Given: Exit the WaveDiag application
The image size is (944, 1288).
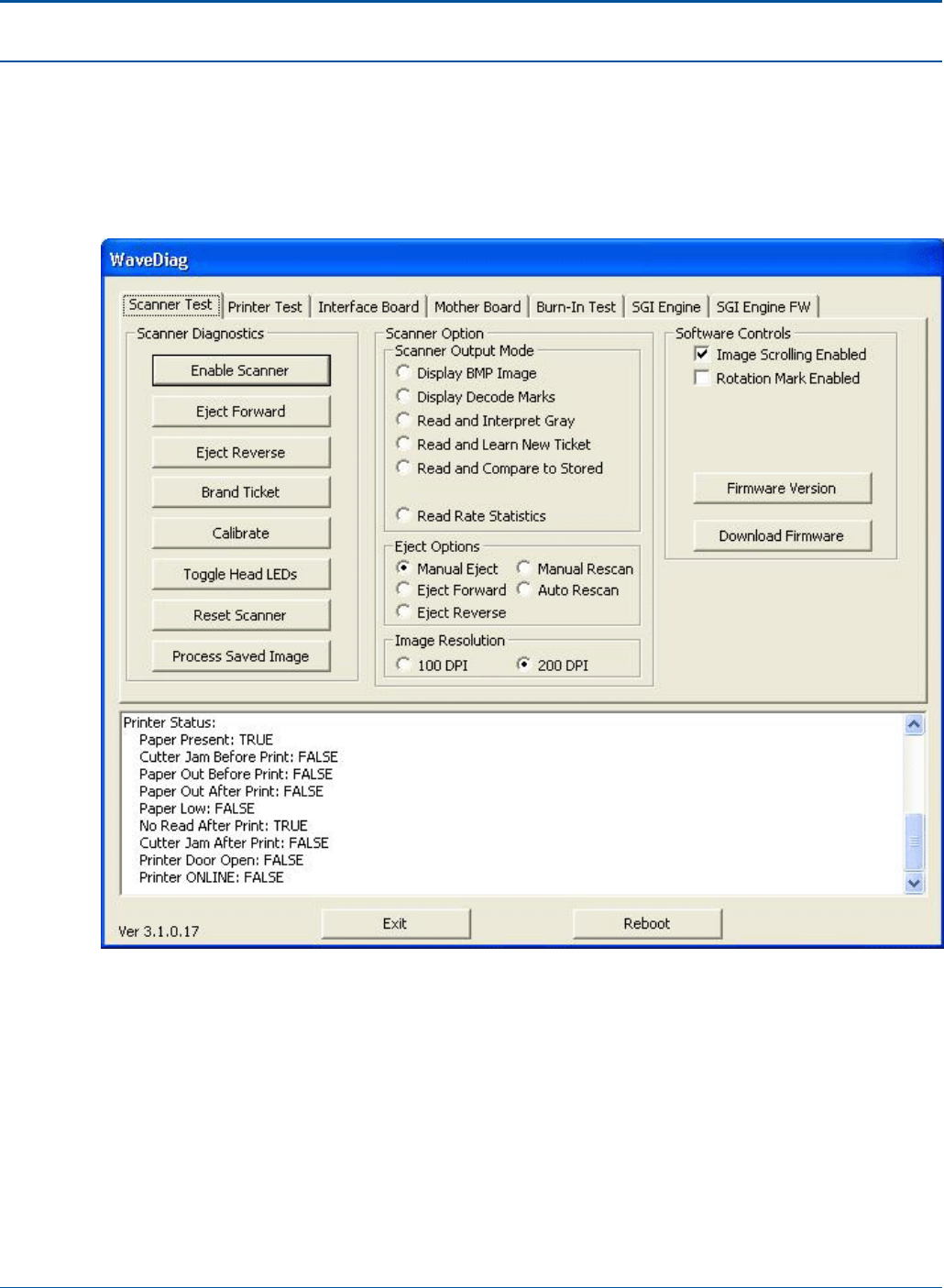Looking at the screenshot, I should pyautogui.click(x=395, y=924).
